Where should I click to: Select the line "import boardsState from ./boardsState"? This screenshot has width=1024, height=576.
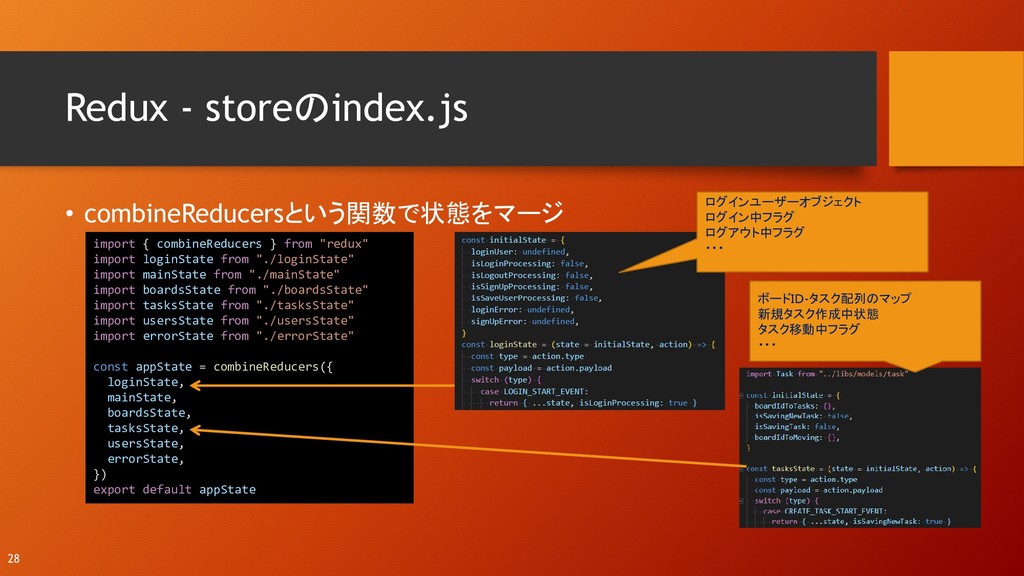231,290
